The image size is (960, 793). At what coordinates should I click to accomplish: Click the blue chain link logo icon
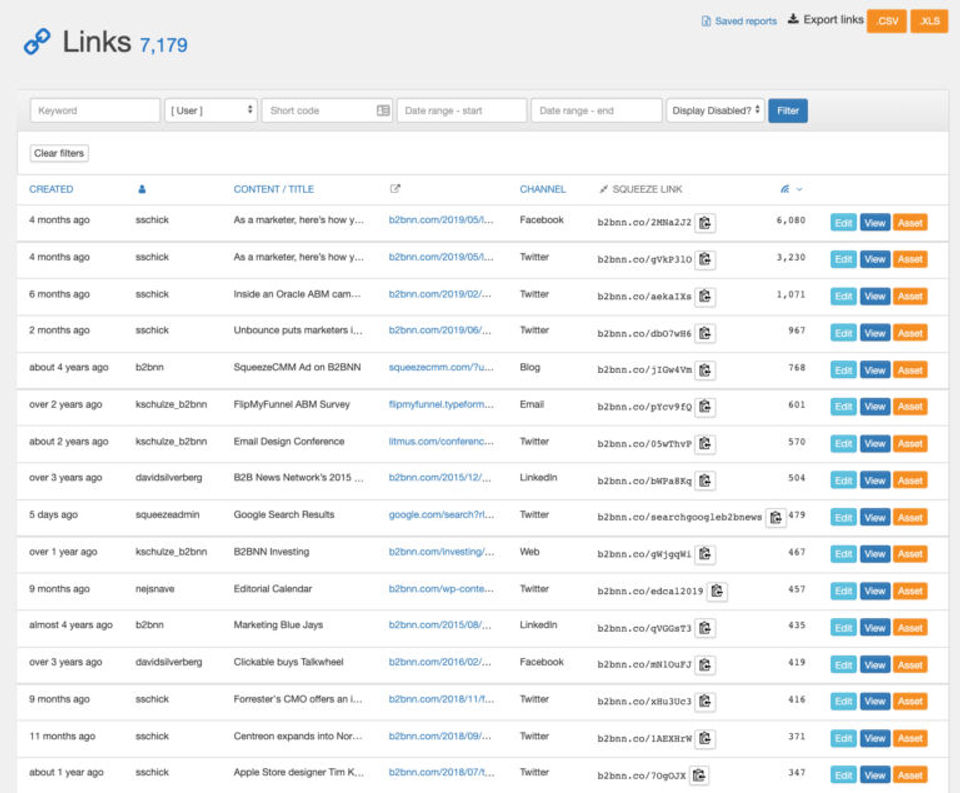coord(37,42)
